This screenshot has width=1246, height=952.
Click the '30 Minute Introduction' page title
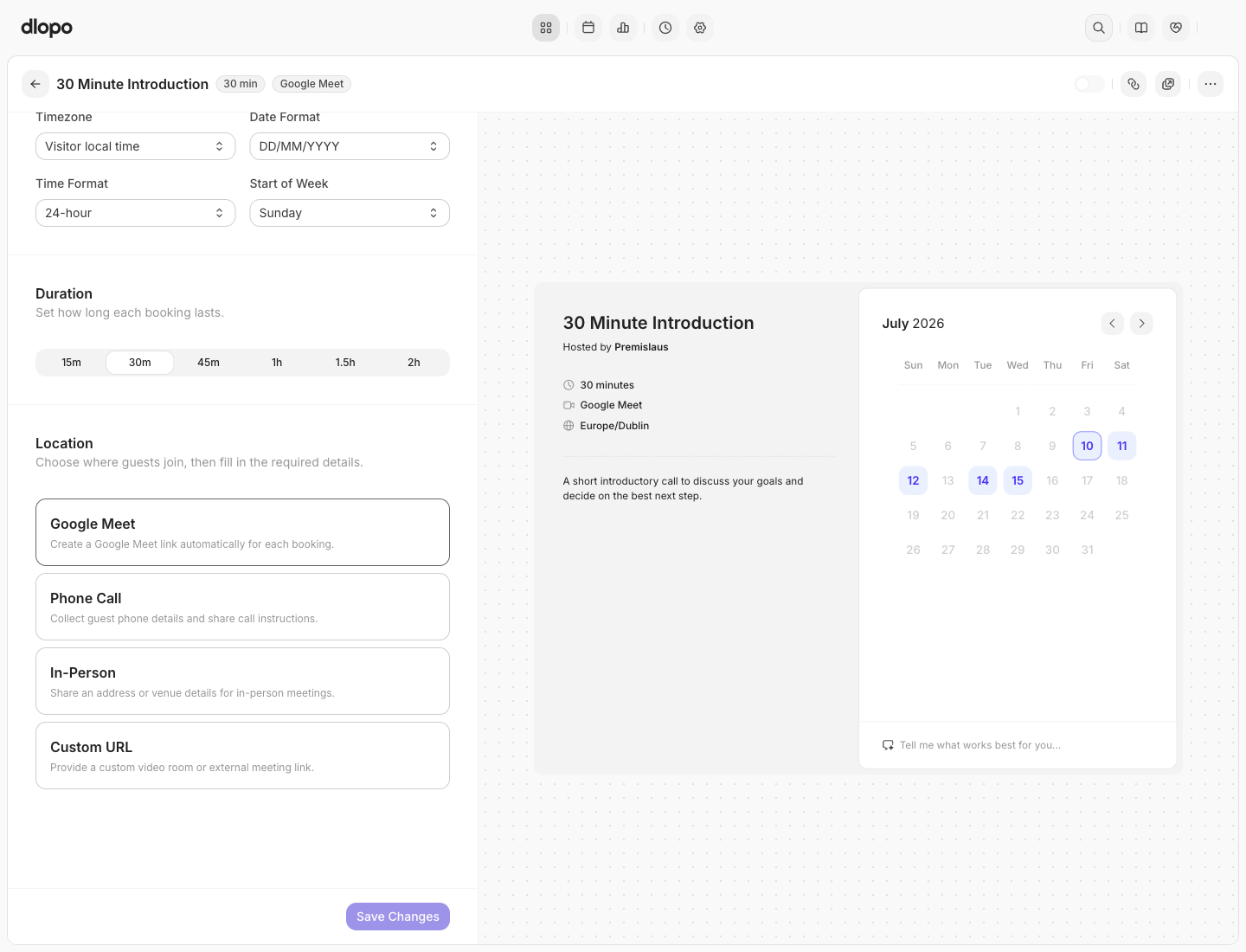[x=132, y=84]
